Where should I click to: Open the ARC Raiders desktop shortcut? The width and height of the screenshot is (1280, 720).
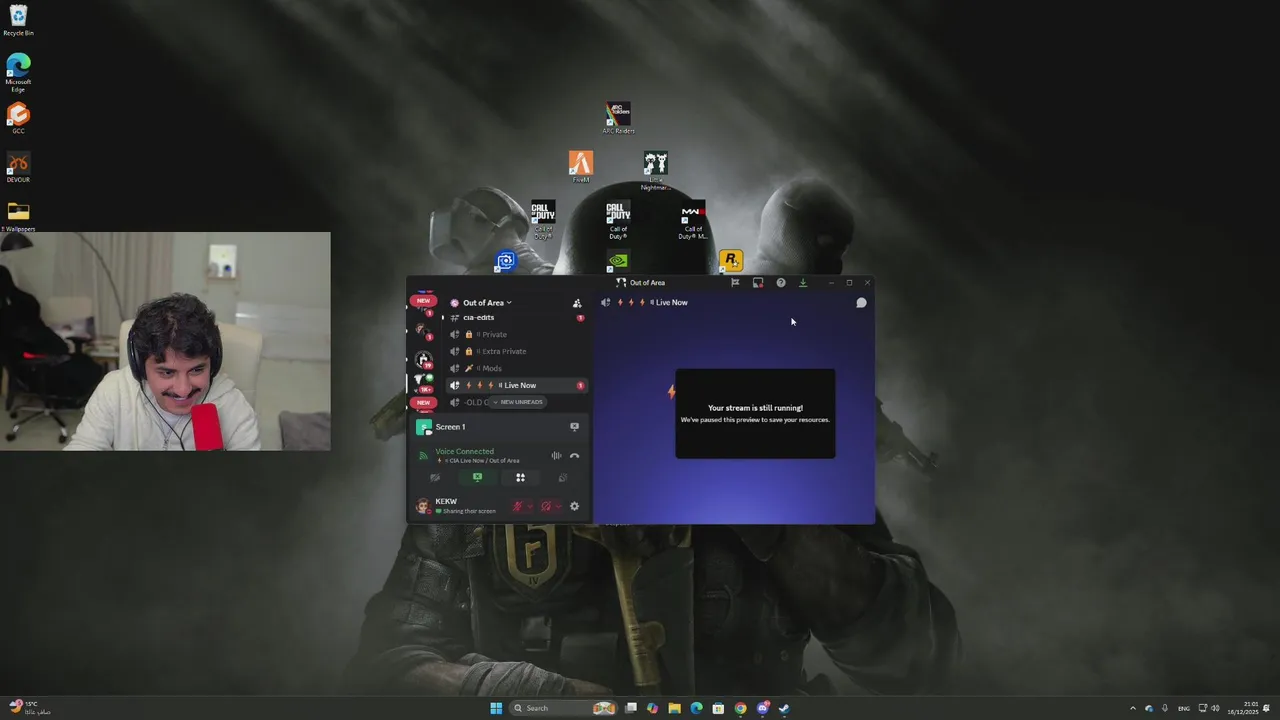tap(618, 118)
